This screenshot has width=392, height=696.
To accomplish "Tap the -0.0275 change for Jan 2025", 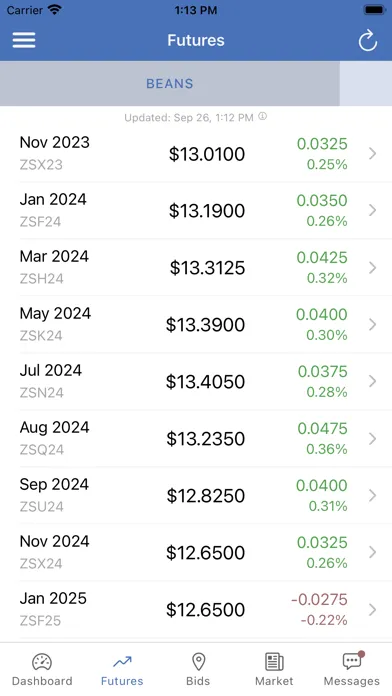I will click(x=319, y=599).
